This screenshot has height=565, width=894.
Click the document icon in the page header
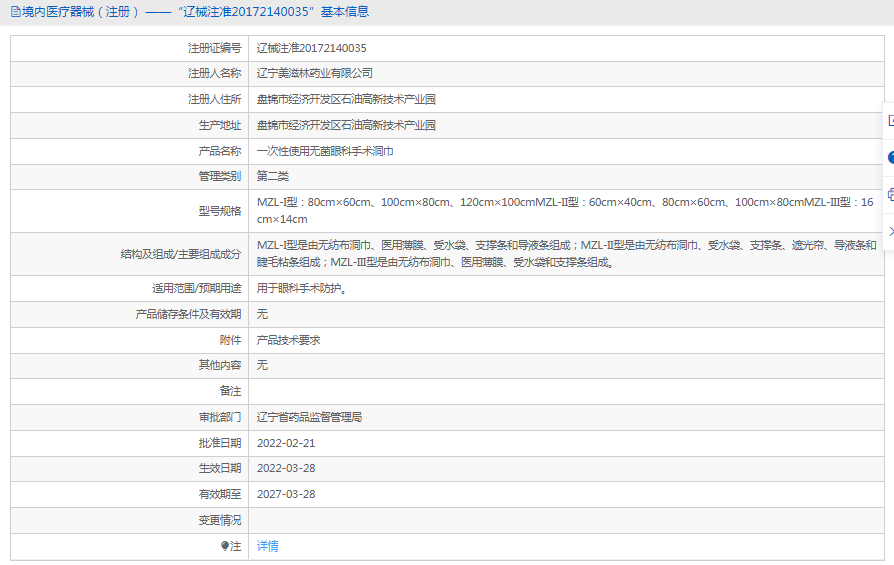point(15,12)
